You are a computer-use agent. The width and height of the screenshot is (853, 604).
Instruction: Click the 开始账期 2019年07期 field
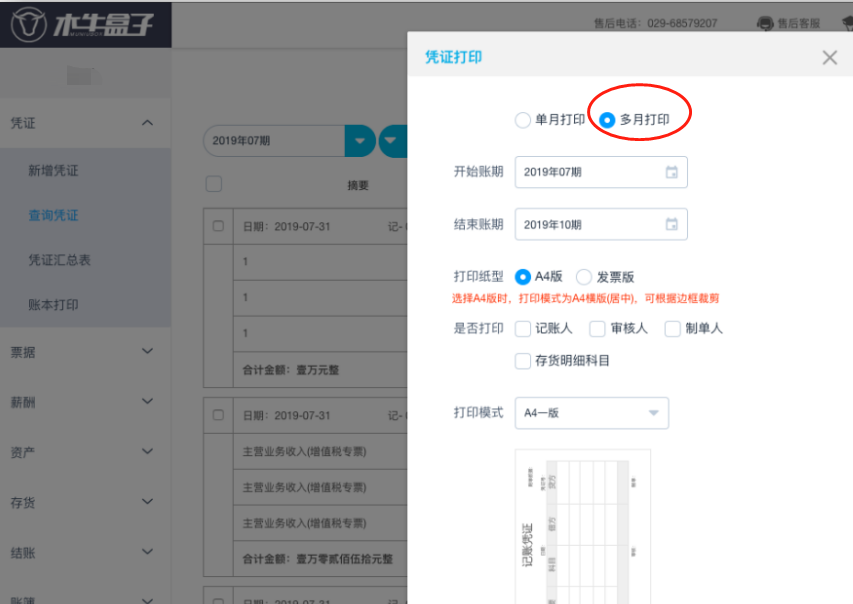(601, 172)
